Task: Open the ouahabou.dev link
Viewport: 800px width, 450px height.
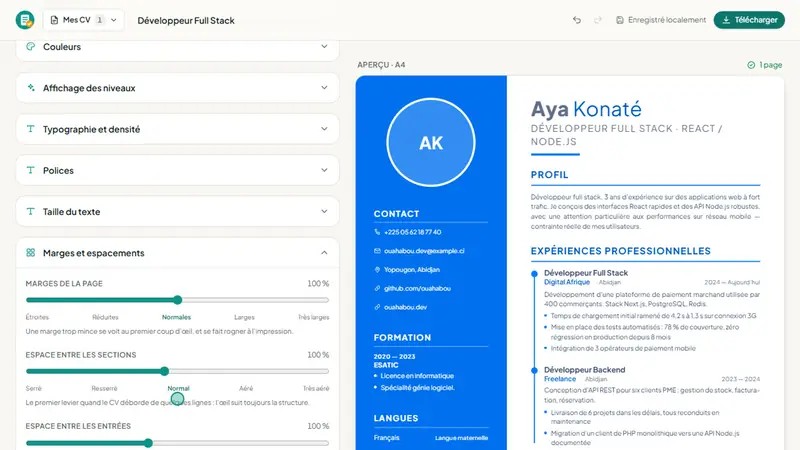Action: coord(406,307)
